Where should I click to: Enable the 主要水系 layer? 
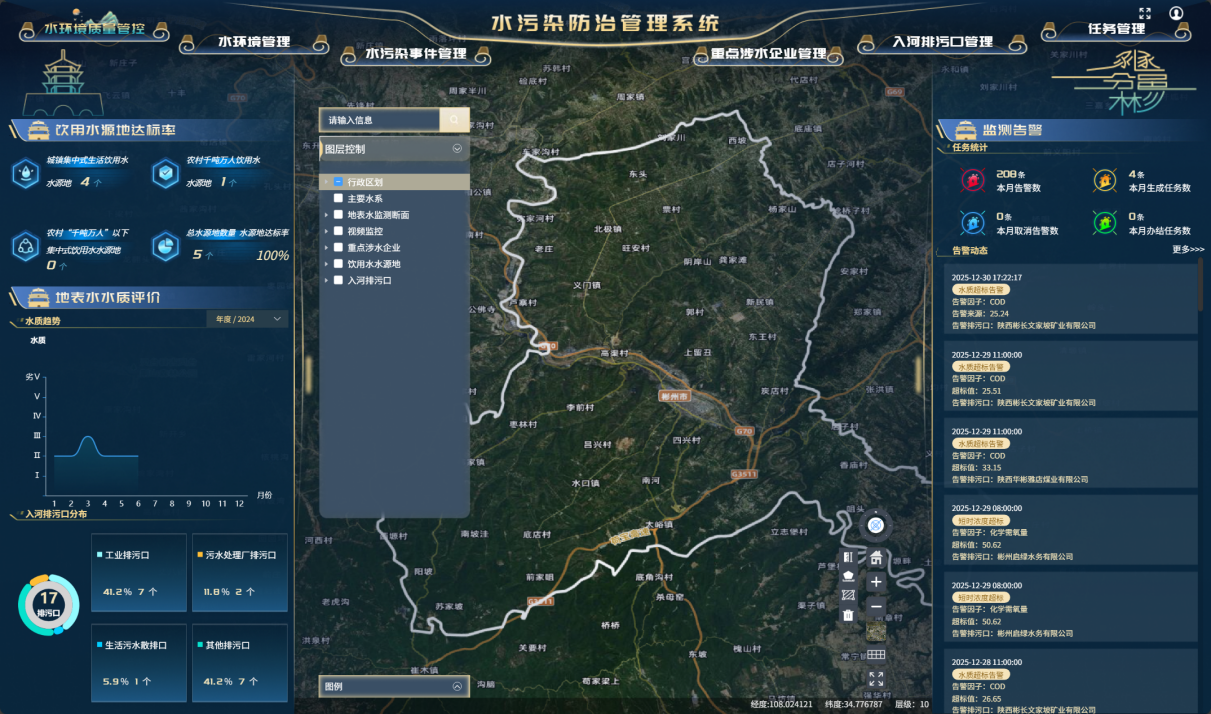point(337,198)
